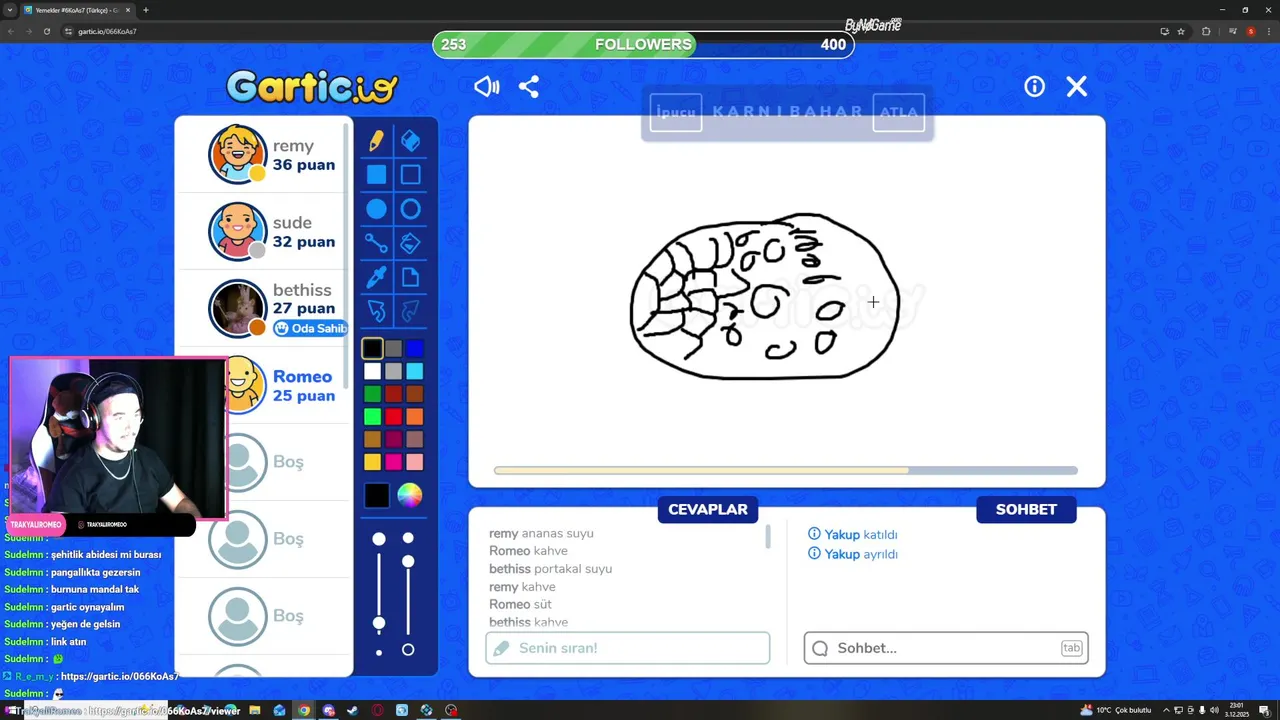Pick the bright green color swatch
This screenshot has width=1280, height=720.
point(372,416)
